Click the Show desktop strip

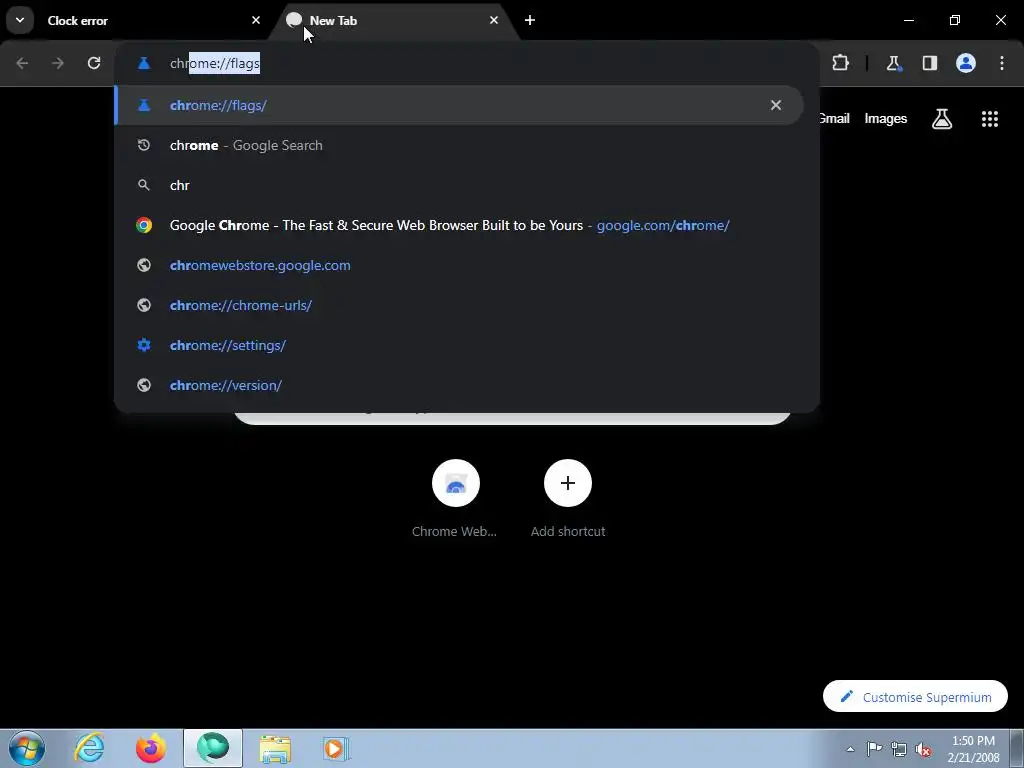pos(1017,748)
